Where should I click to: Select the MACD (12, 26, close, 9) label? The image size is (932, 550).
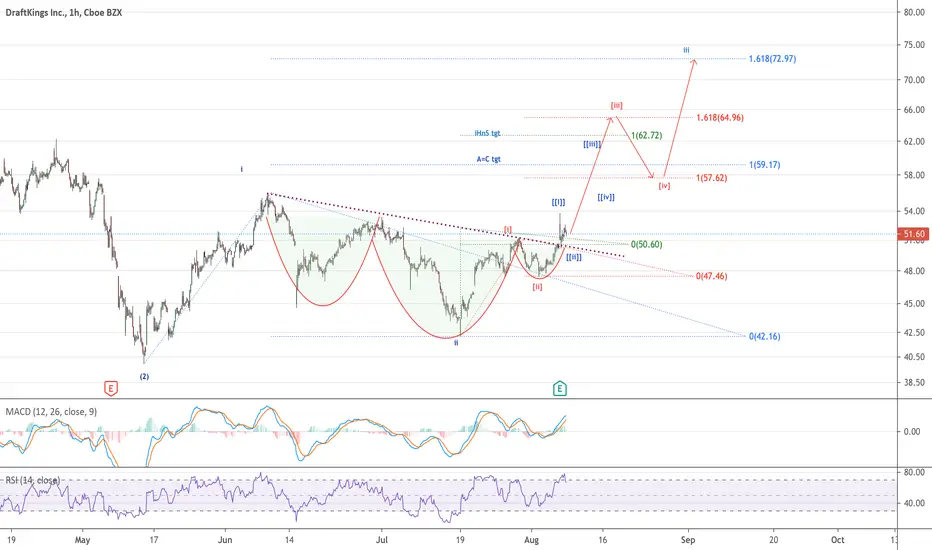(x=51, y=411)
